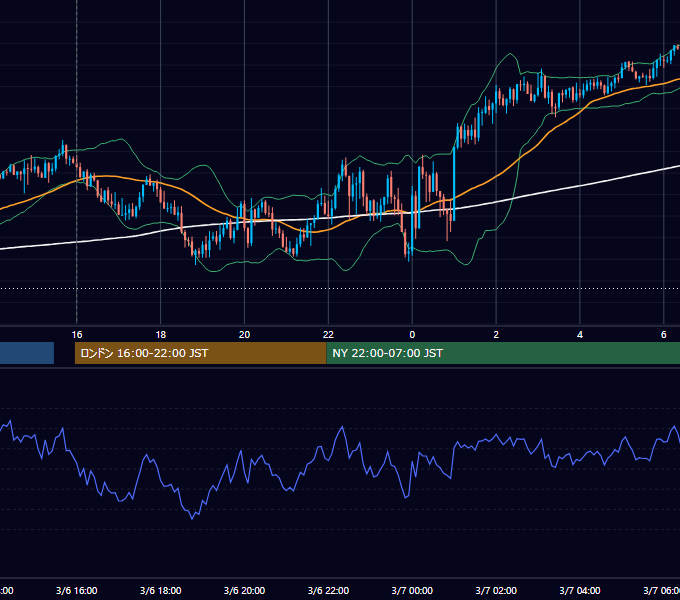The height and width of the screenshot is (600, 680).
Task: Click the 3/6 22:00 label on oscillator axis
Action: coord(328,590)
